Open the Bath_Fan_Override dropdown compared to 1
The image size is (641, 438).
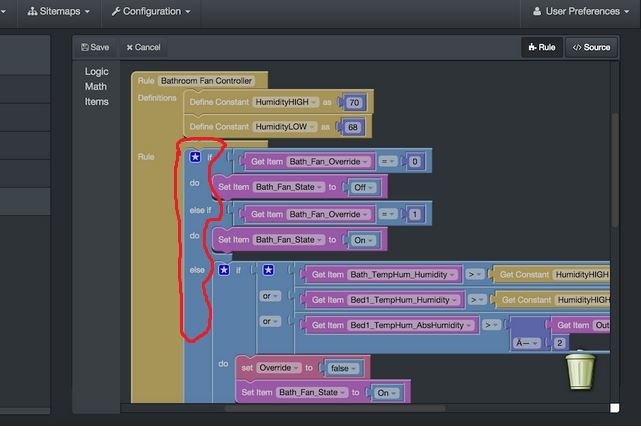pyautogui.click(x=328, y=215)
